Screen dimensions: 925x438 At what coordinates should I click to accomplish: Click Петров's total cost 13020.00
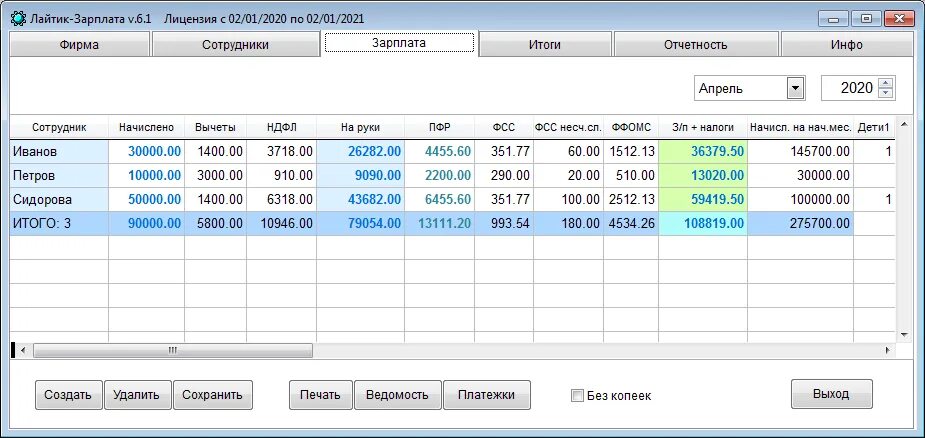point(703,176)
